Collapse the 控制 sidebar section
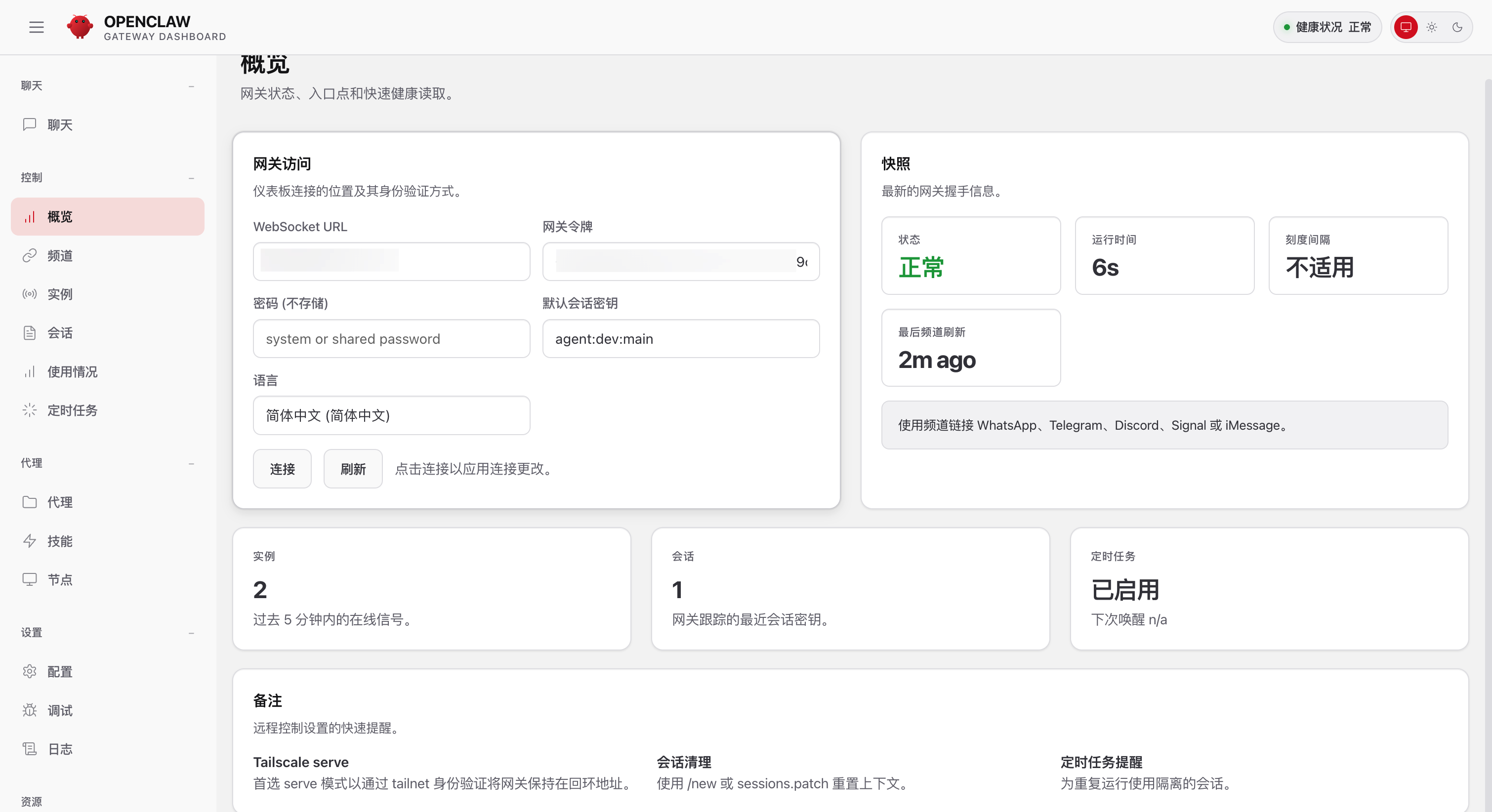Image resolution: width=1492 pixels, height=812 pixels. point(192,177)
